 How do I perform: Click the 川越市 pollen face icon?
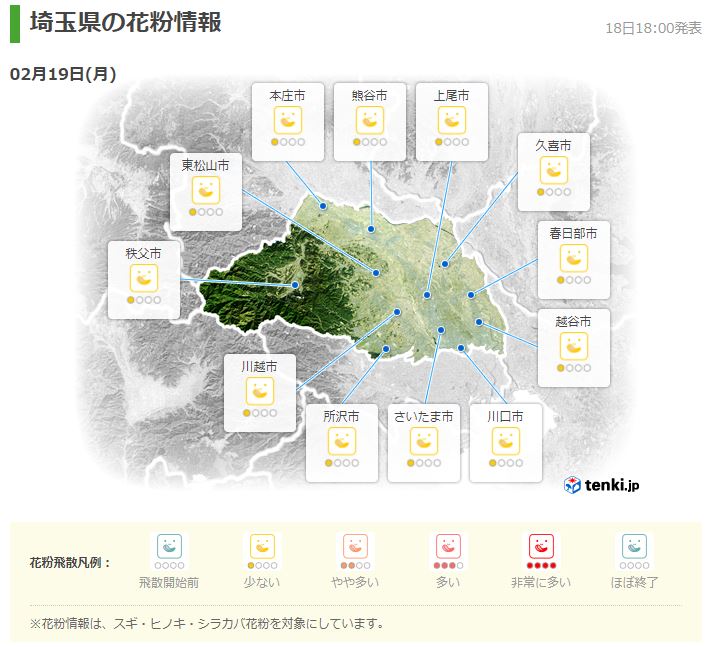click(260, 391)
